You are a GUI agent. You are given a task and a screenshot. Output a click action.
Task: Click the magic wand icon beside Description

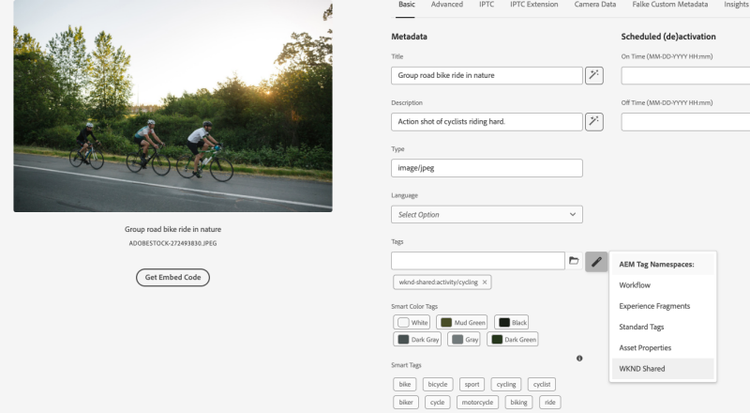594,122
